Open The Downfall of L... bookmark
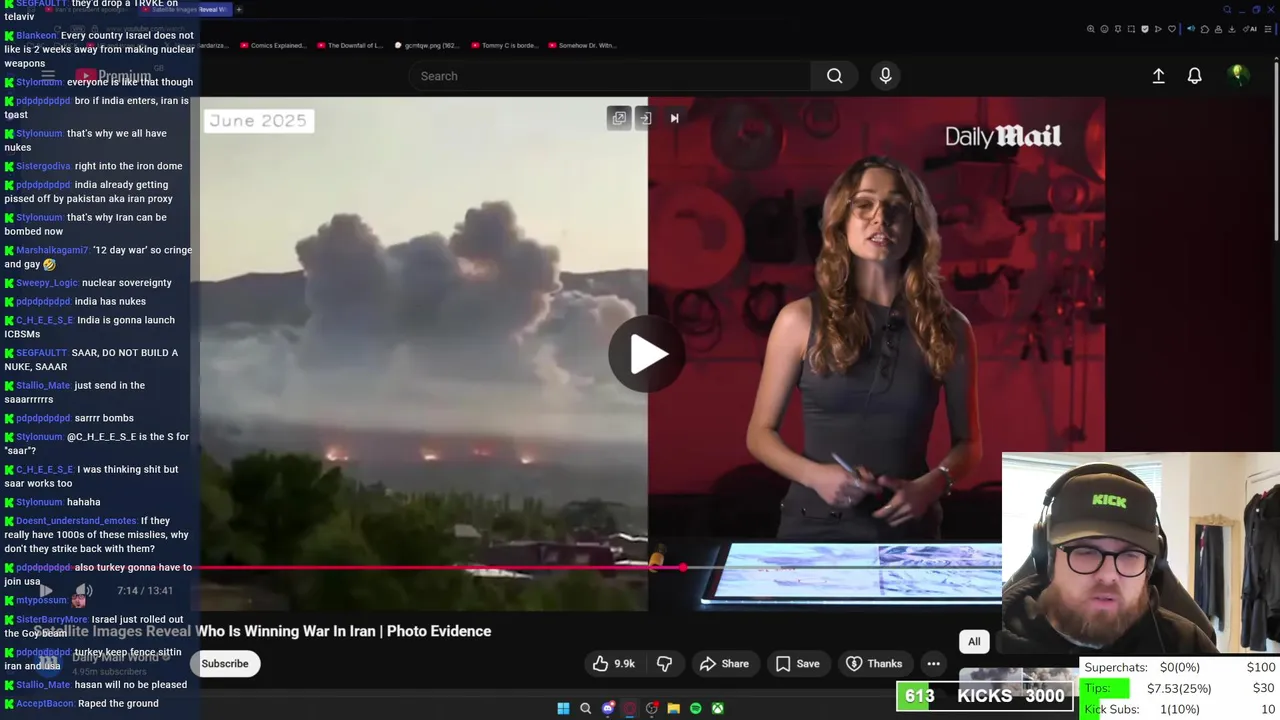1280x720 pixels. pyautogui.click(x=349, y=45)
